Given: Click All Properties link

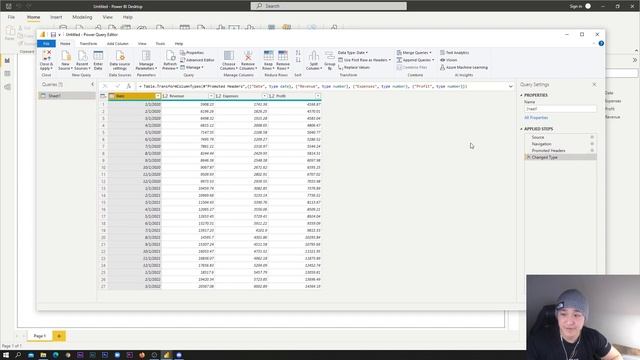Looking at the screenshot, I should click(536, 118).
